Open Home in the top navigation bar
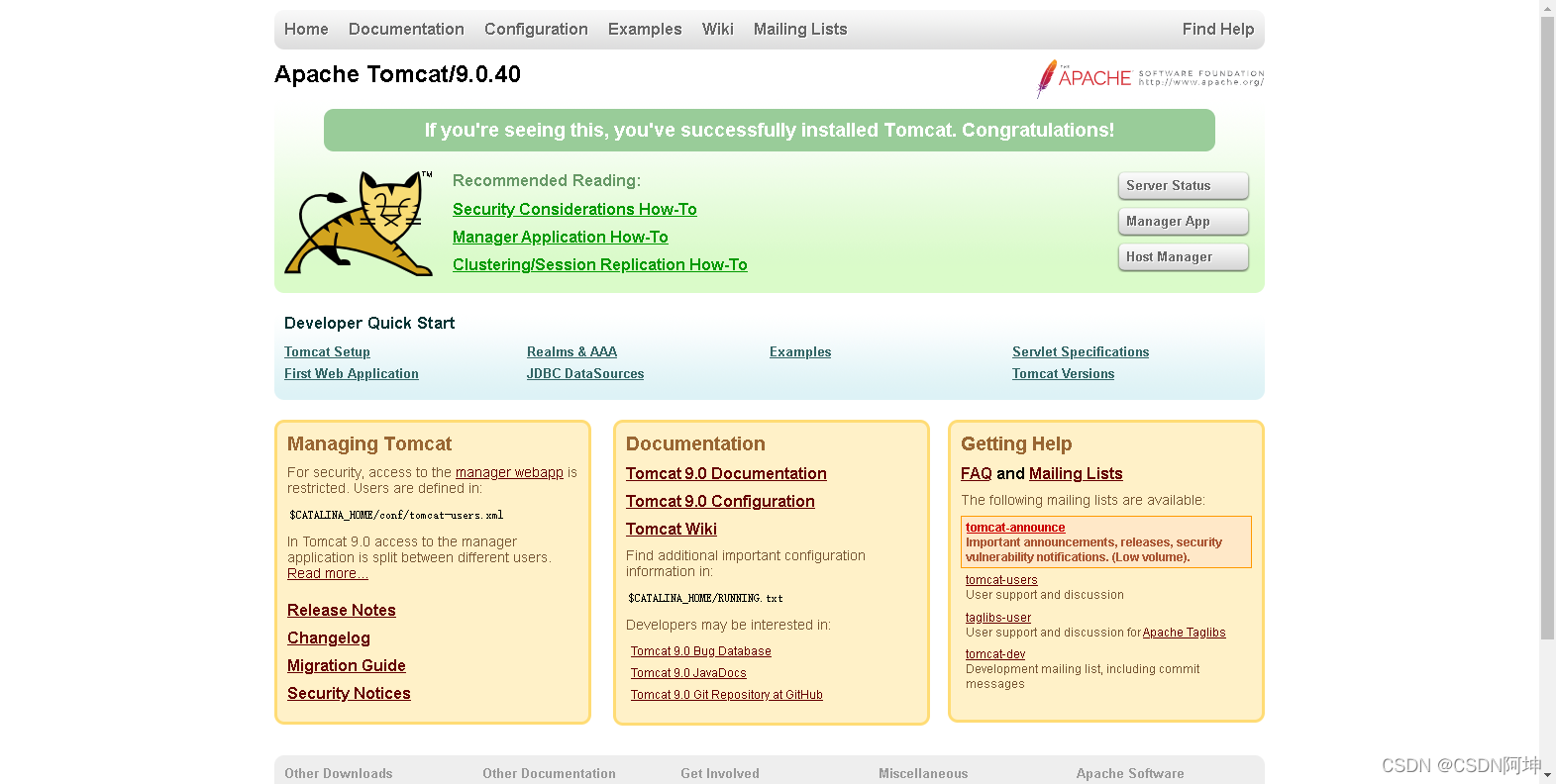Image resolution: width=1556 pixels, height=784 pixels. (x=306, y=30)
